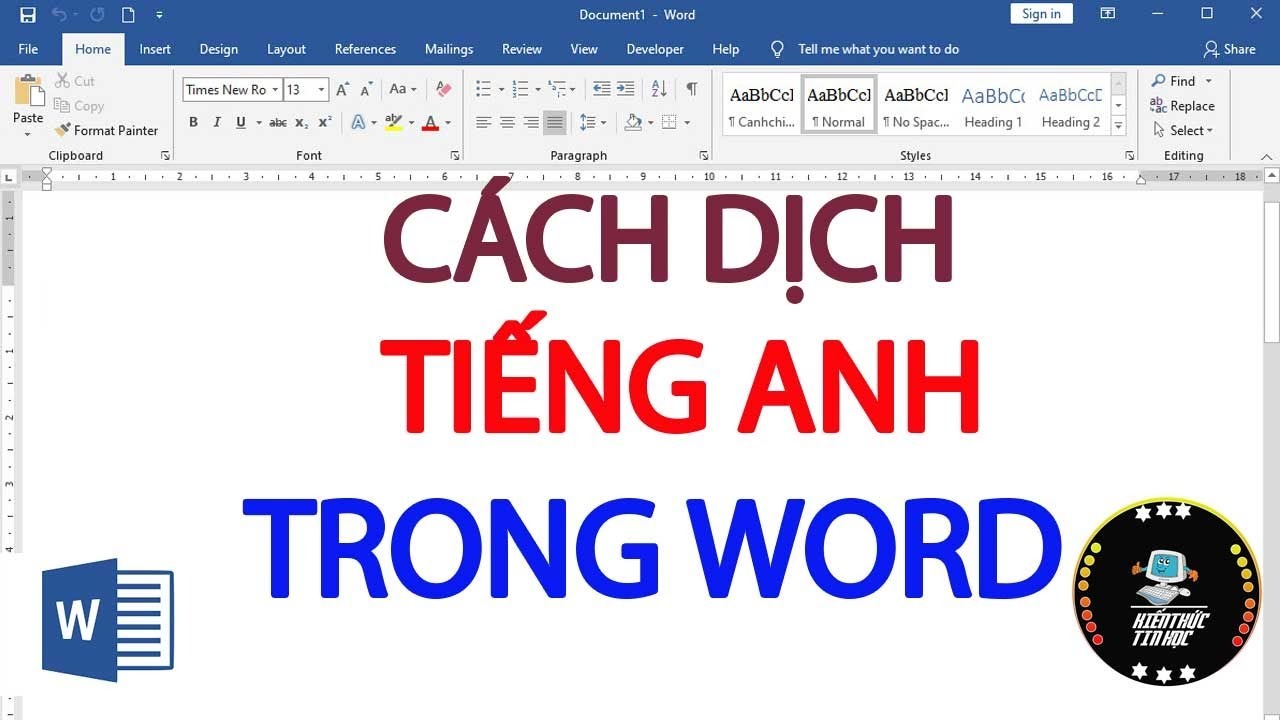Switch to the Insert tab
This screenshot has height=720, width=1280.
155,49
